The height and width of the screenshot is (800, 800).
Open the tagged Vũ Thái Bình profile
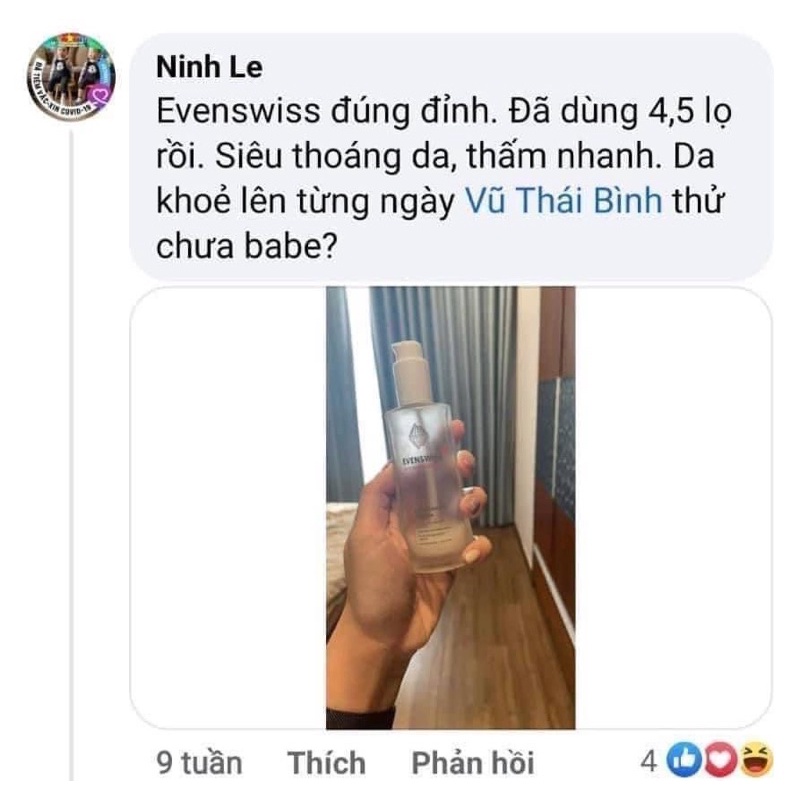point(564,201)
